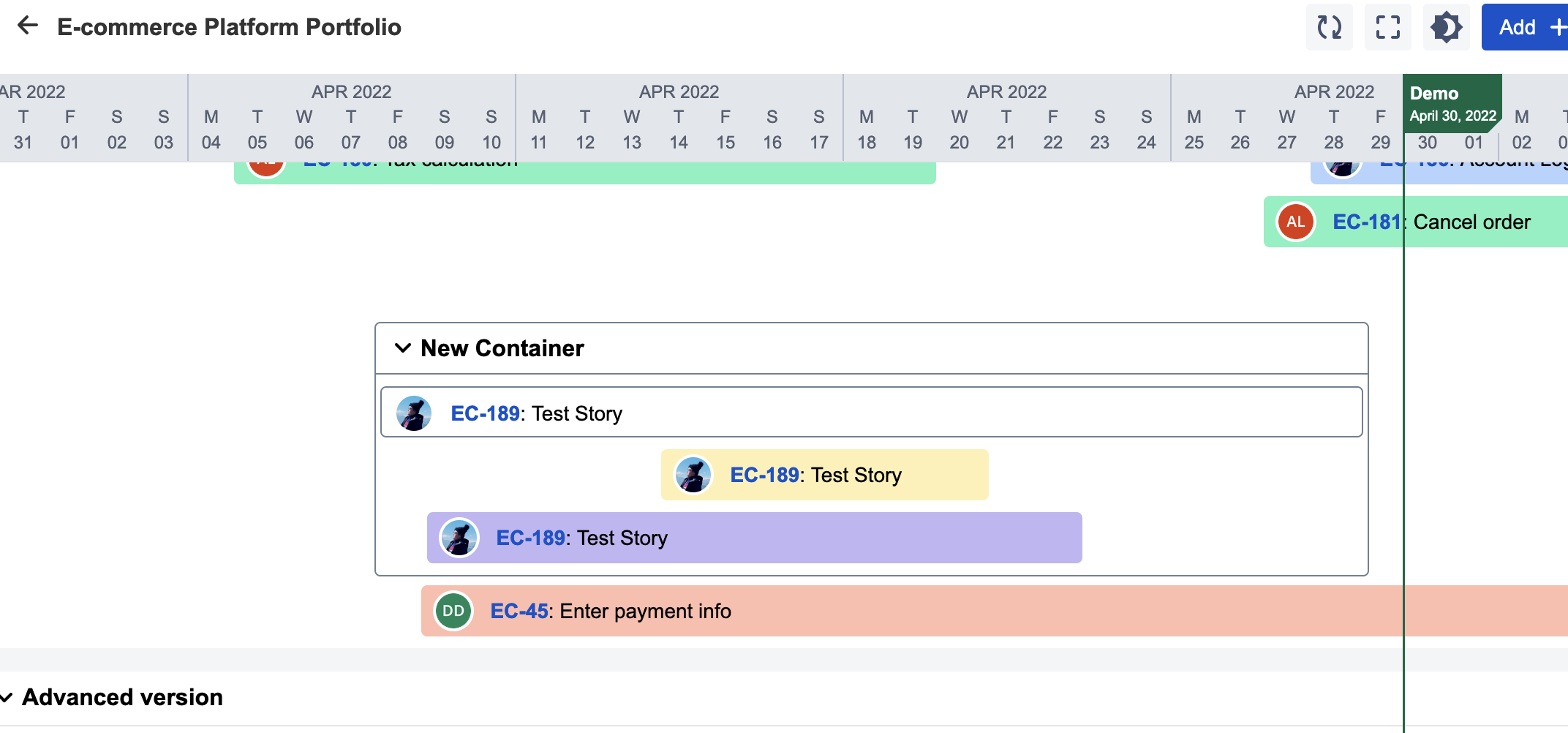Open EC-189 link in white outlined card

[485, 414]
